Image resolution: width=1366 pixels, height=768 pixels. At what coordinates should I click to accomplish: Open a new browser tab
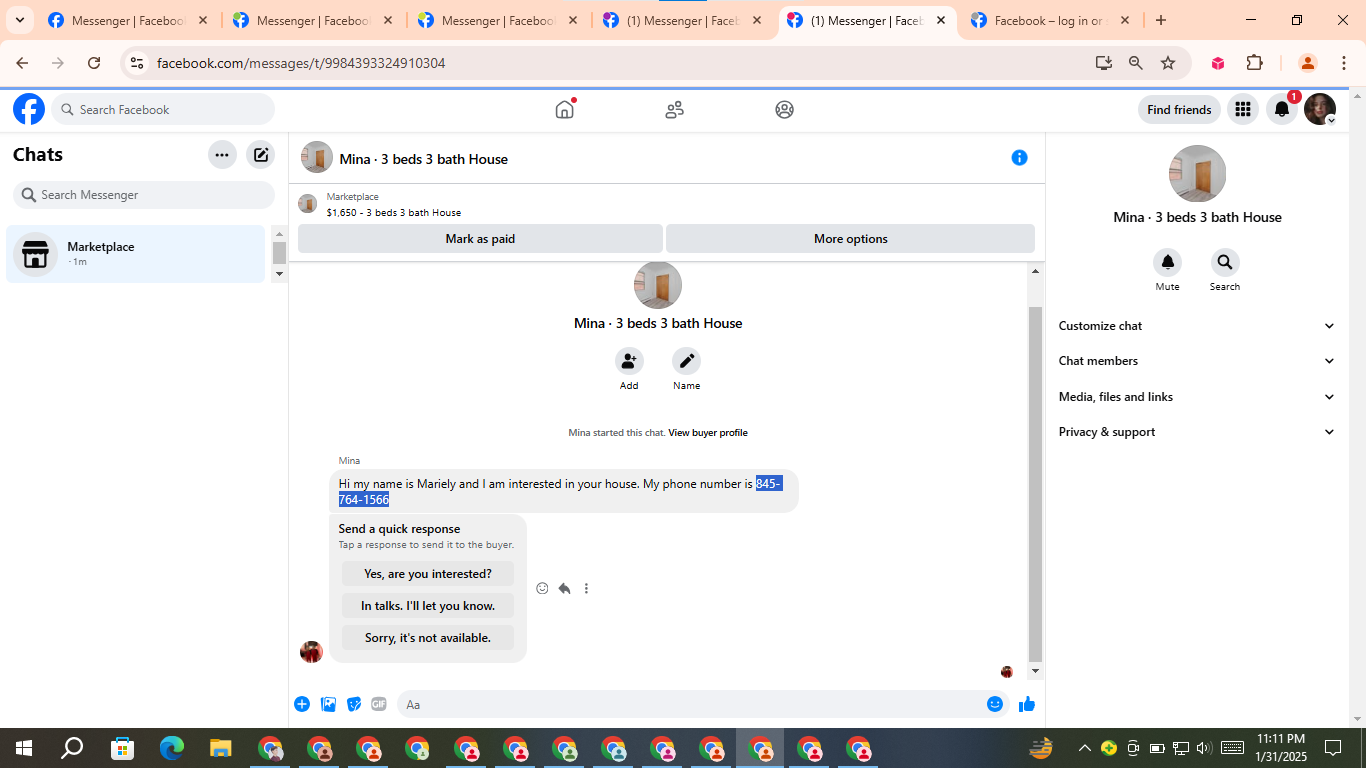tap(1161, 20)
